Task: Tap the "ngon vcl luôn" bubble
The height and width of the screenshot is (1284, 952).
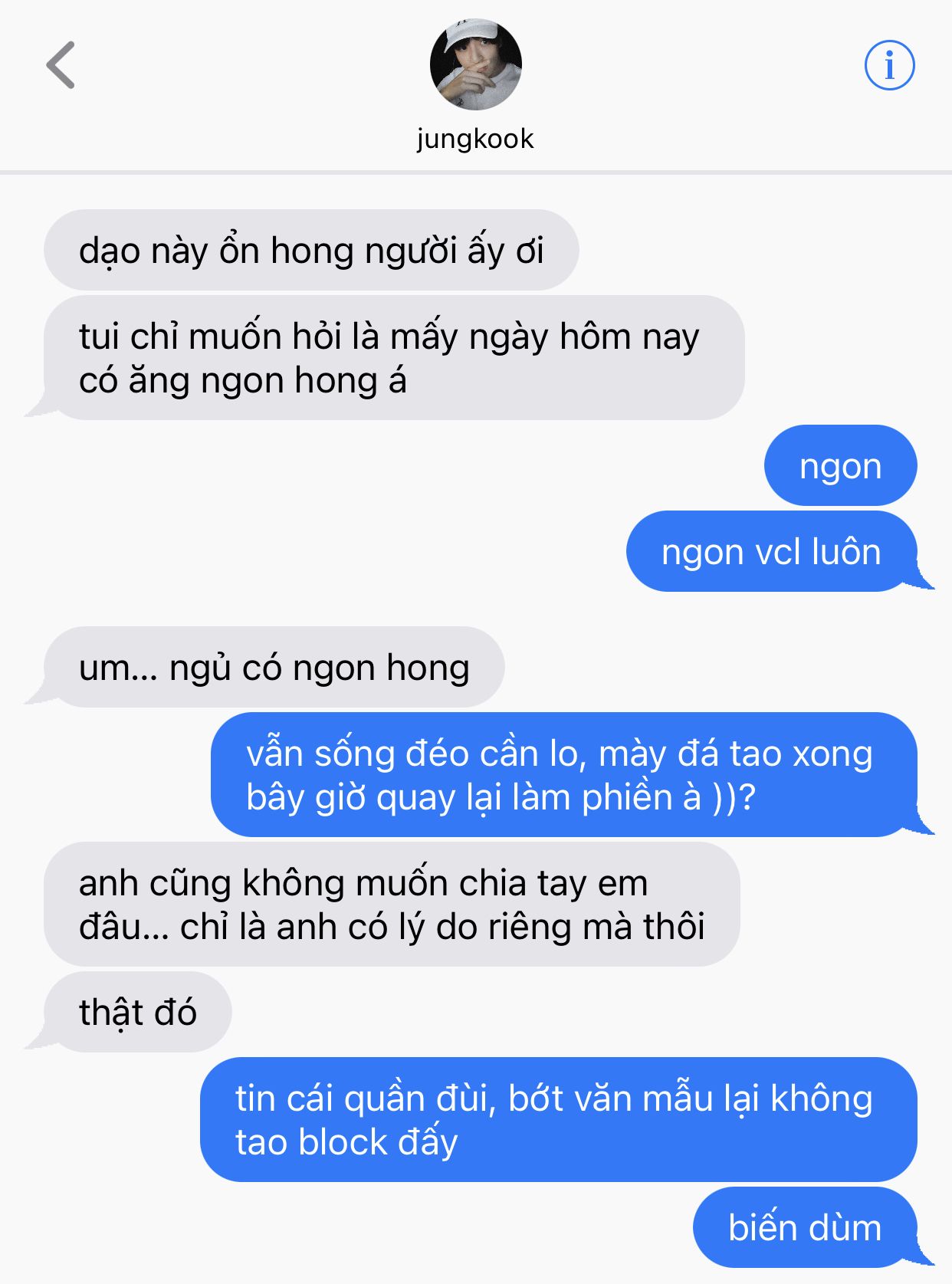Action: [771, 551]
